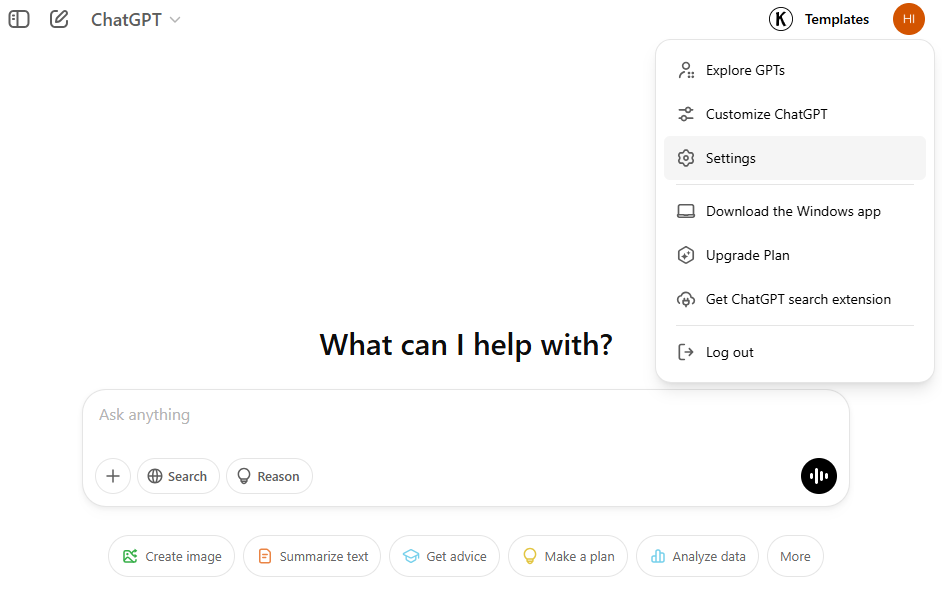Start voice mode with waveform button
This screenshot has width=942, height=606.
point(818,476)
